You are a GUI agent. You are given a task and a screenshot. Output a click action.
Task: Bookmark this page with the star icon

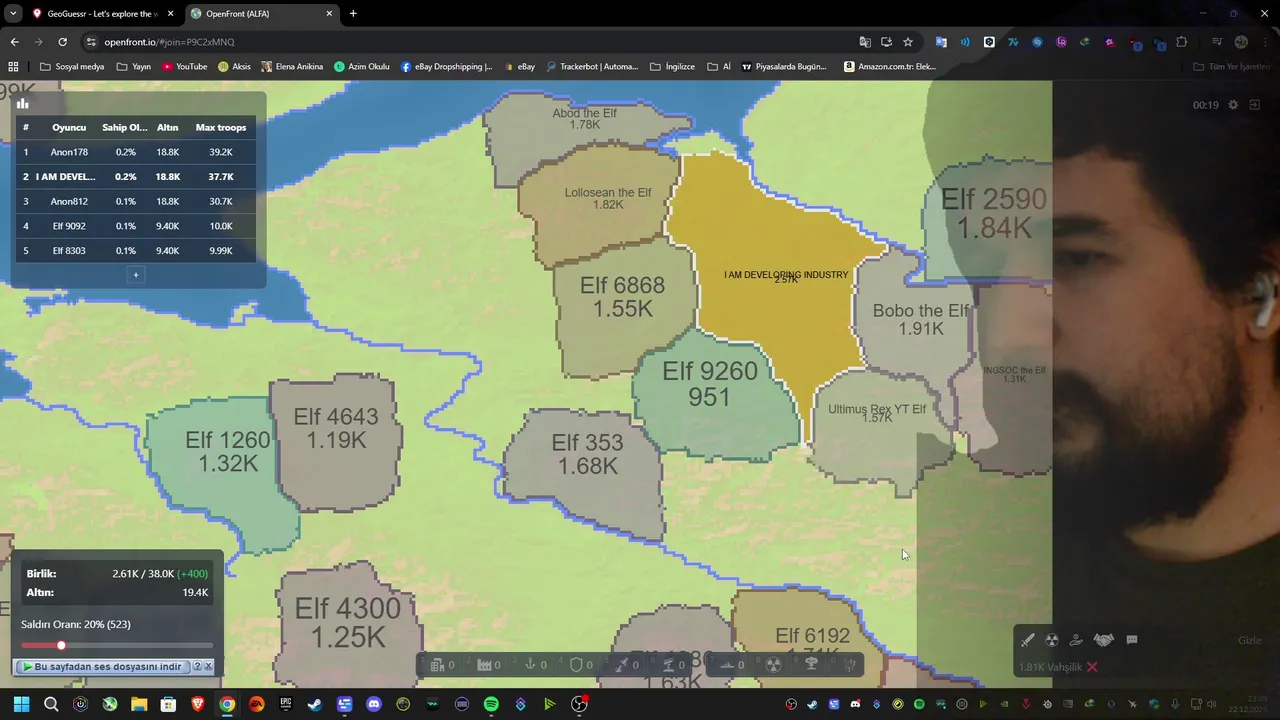908,42
